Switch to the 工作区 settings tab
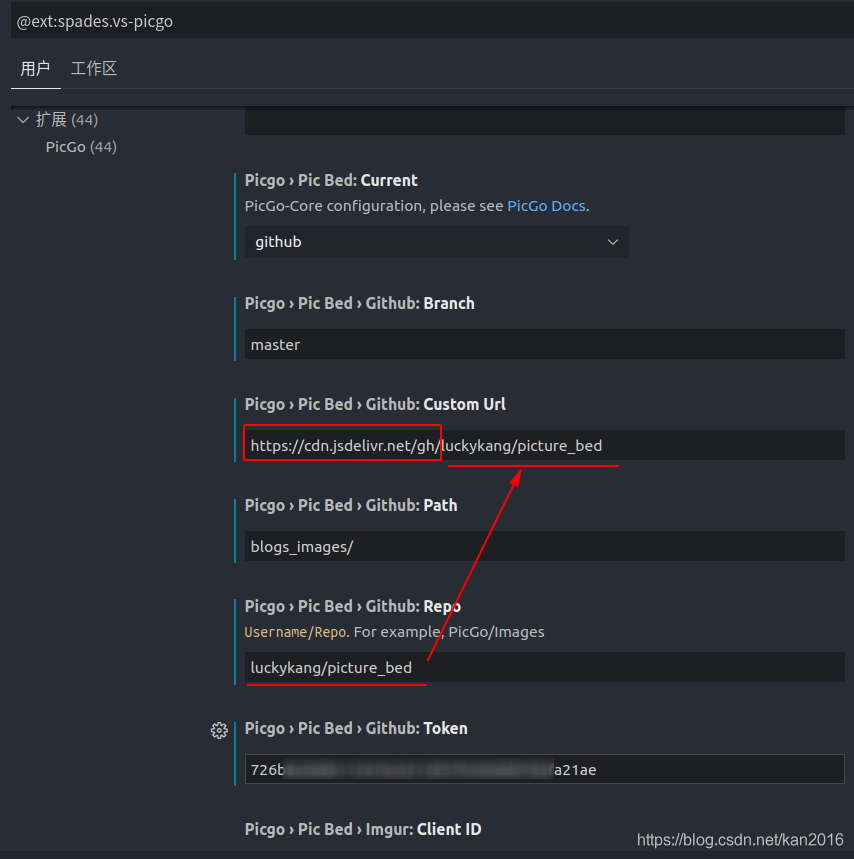 (x=93, y=68)
